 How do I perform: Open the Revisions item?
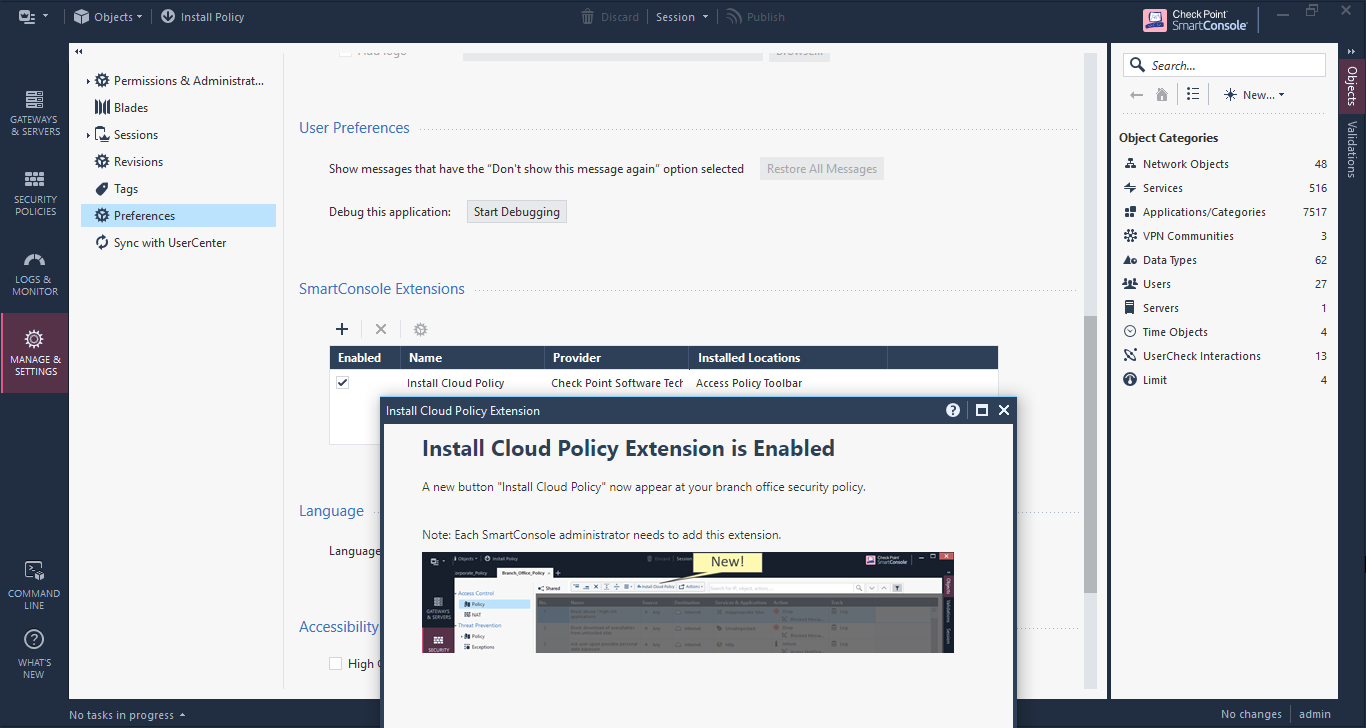click(138, 162)
